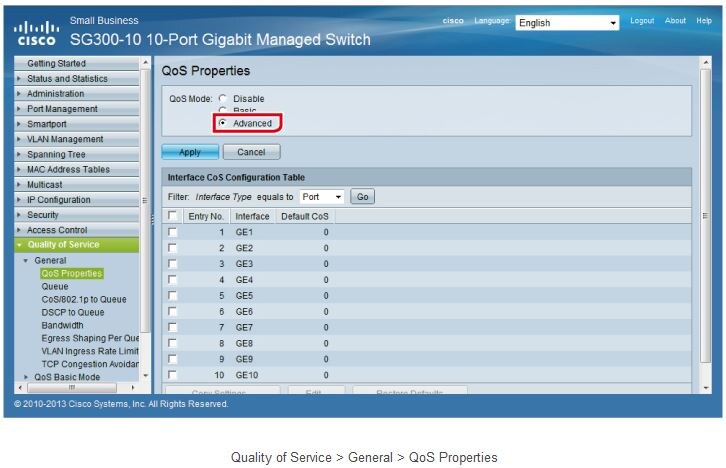Open the Language selection dropdown
Viewport: 726px width, 468px height.
(x=567, y=23)
